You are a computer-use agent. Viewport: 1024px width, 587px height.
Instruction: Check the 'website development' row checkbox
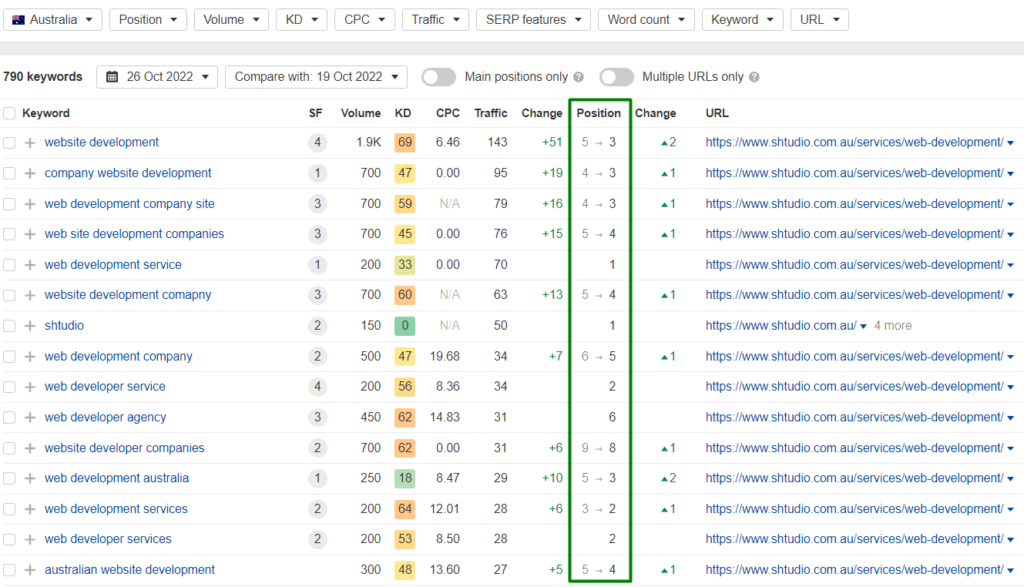click(x=9, y=142)
